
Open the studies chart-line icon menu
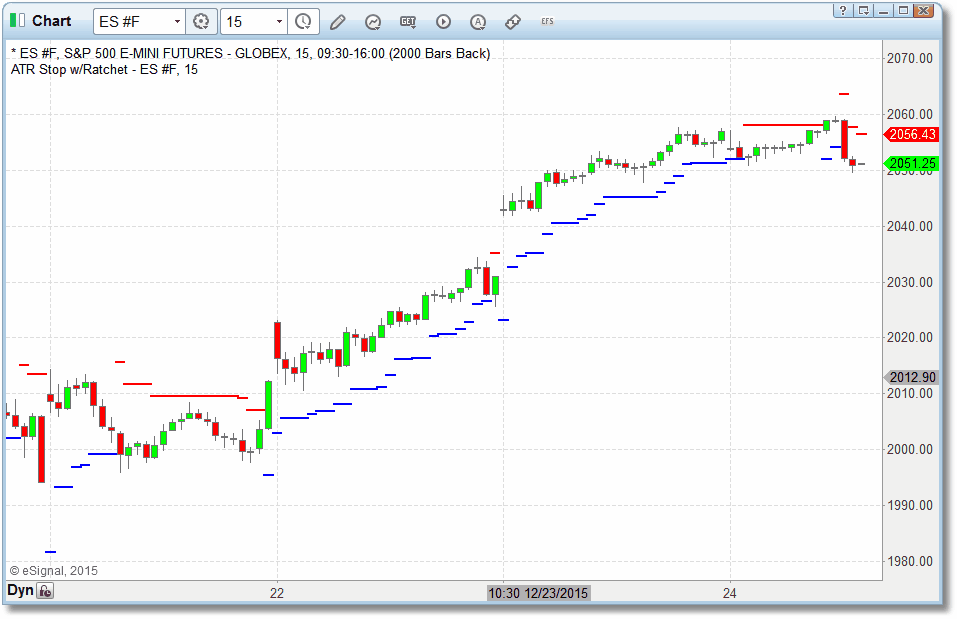click(373, 22)
